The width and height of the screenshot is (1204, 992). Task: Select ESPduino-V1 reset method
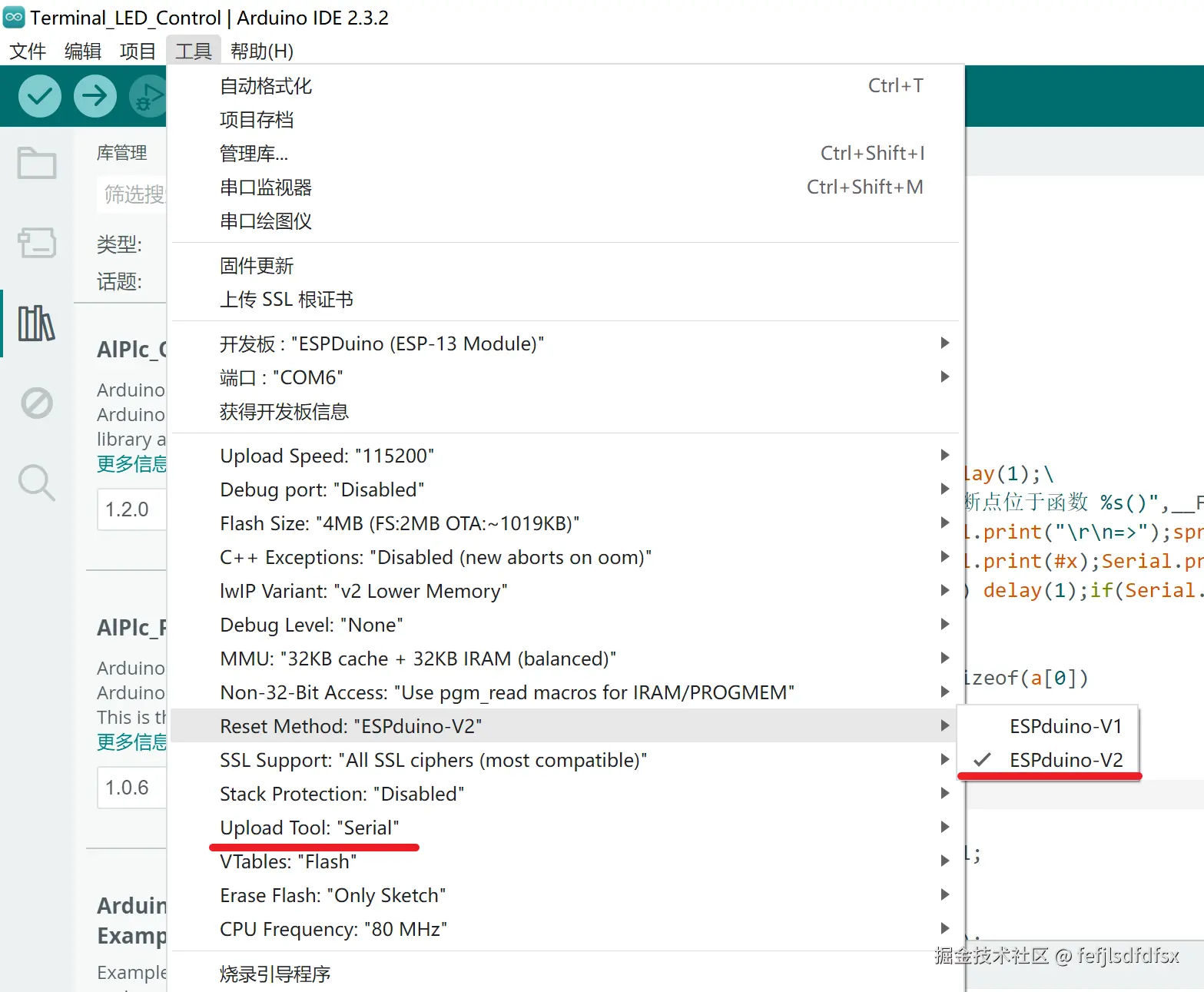tap(1050, 726)
